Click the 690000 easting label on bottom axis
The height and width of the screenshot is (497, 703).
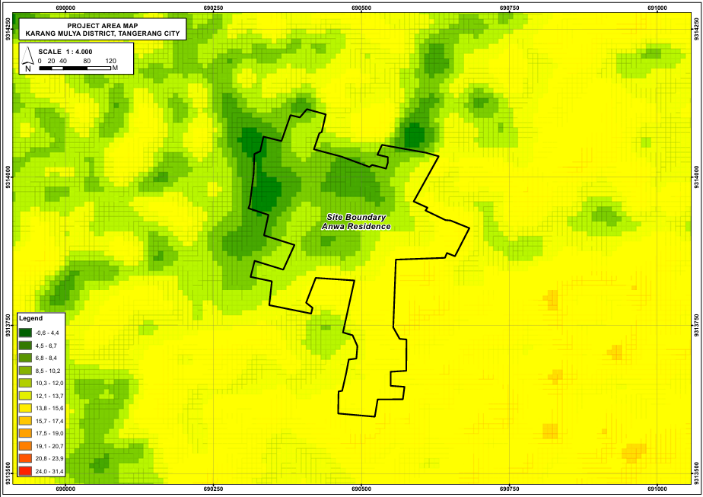point(65,489)
